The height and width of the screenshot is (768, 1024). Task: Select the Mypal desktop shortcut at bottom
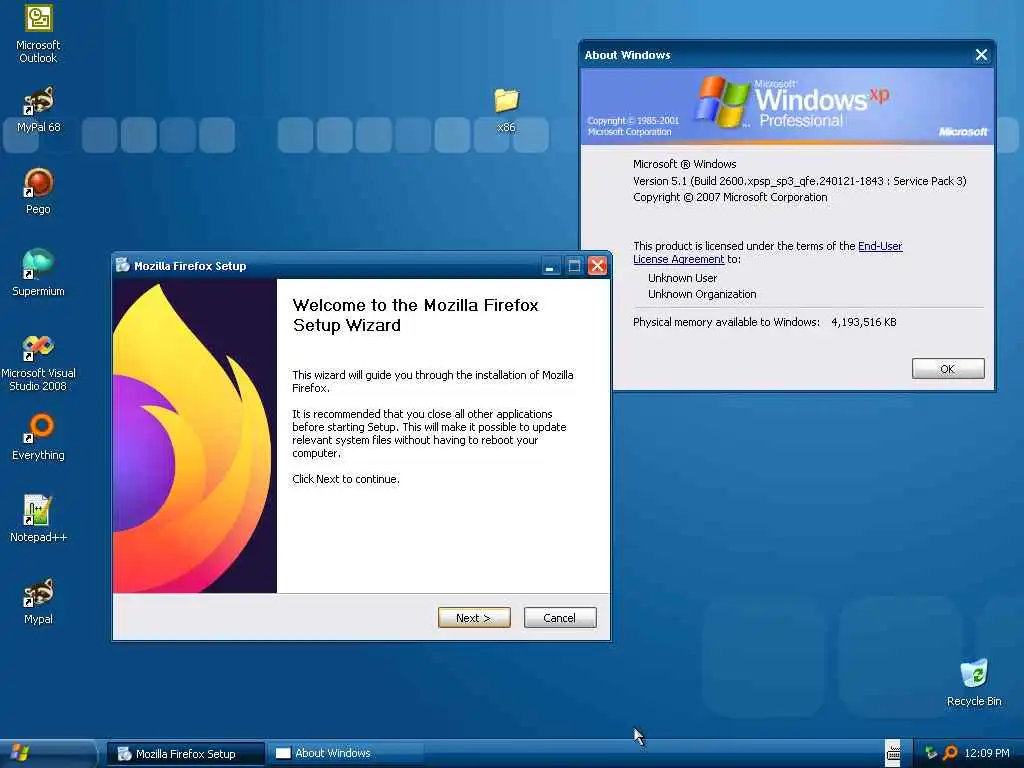pos(38,601)
